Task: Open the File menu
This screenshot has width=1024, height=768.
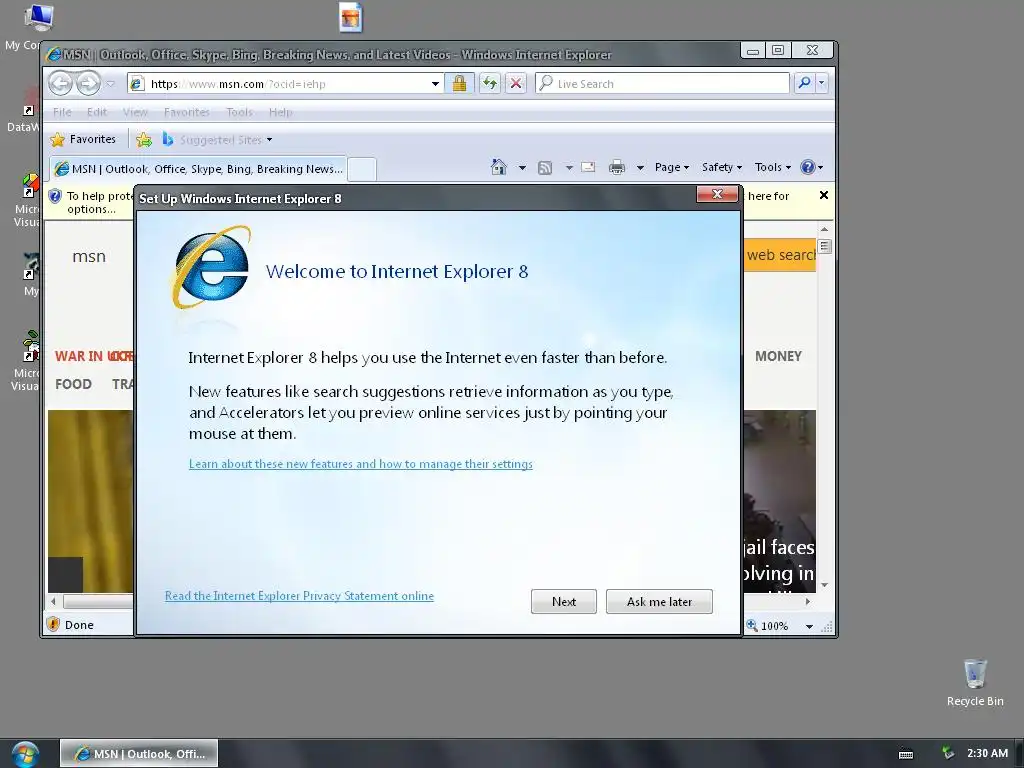Action: 62,112
